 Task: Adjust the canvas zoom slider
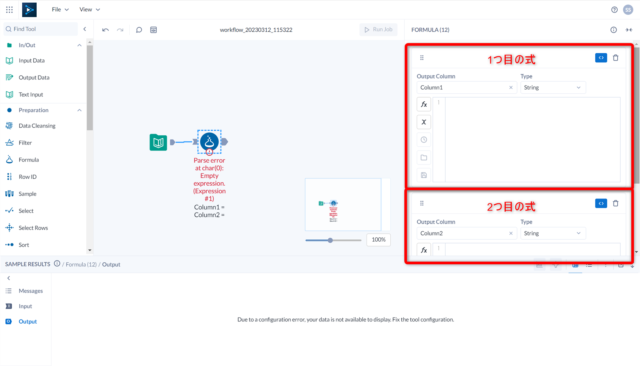(x=330, y=240)
